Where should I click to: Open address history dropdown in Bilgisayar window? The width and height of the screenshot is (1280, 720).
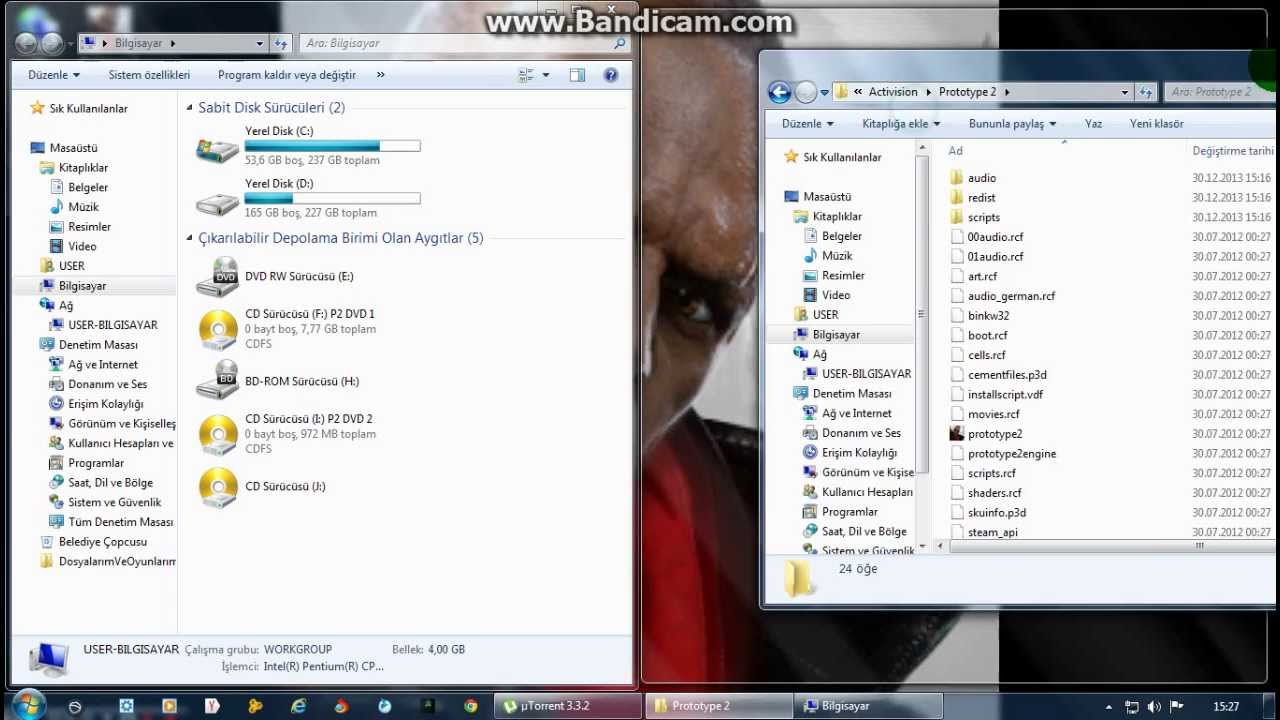260,43
